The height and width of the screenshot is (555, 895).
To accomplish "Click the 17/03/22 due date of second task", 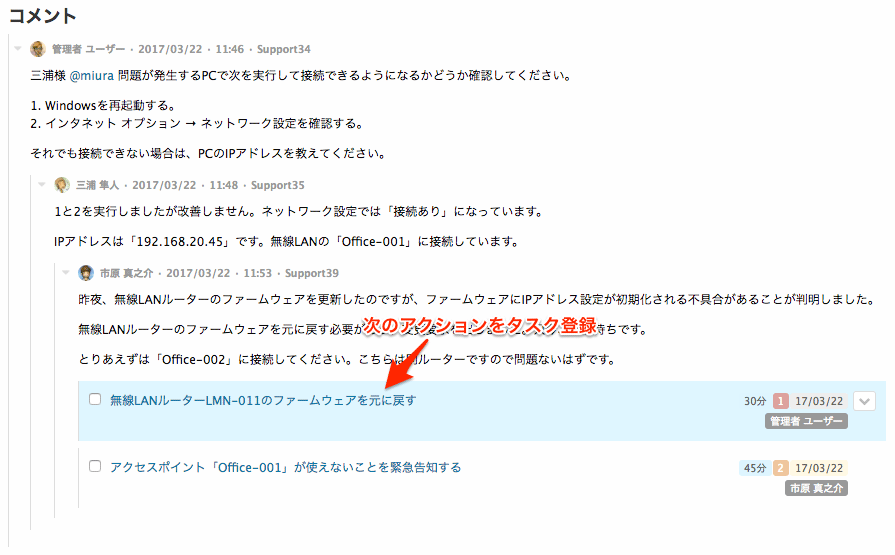I will click(x=819, y=468).
